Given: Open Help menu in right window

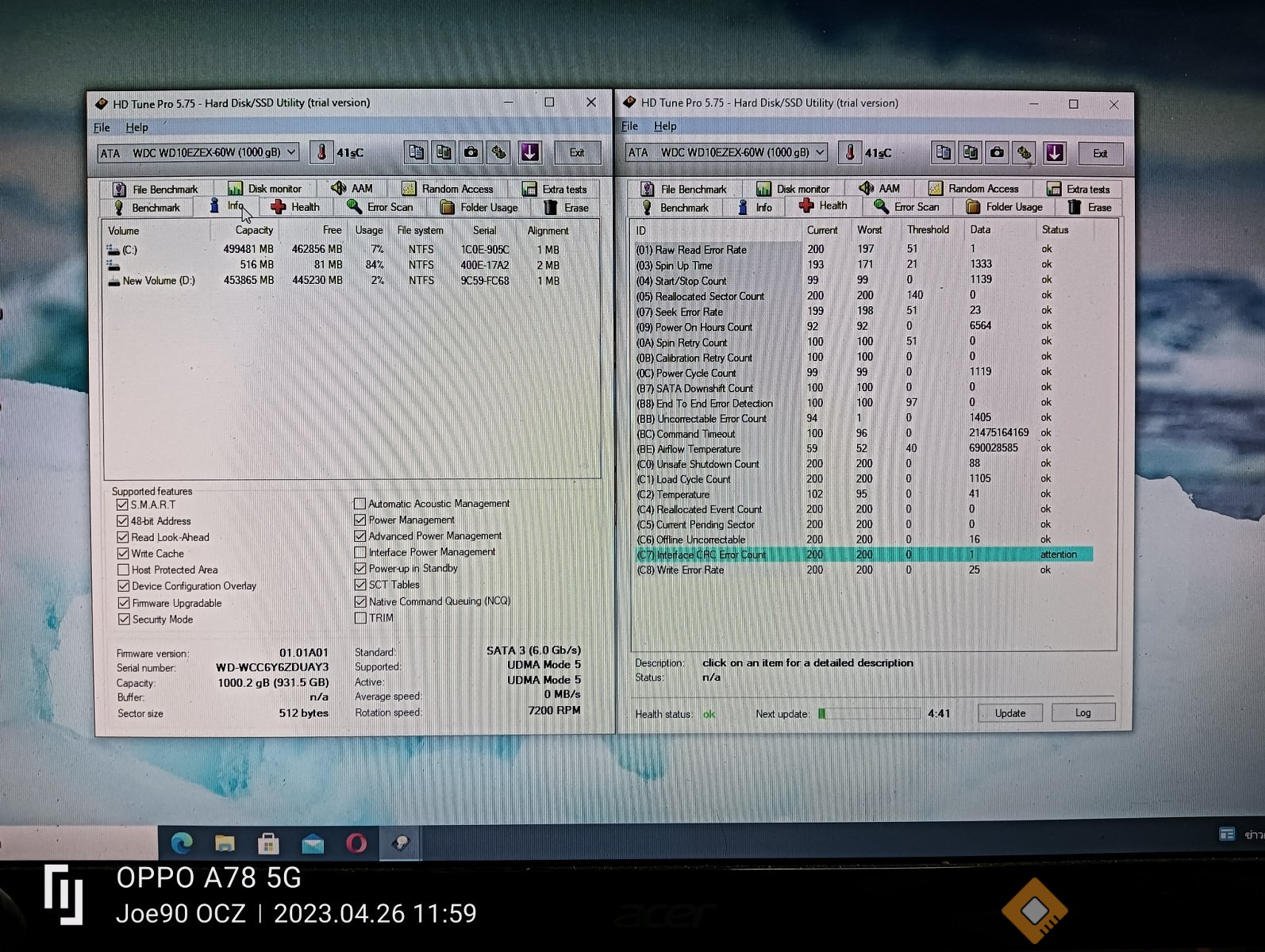Looking at the screenshot, I should 665,126.
